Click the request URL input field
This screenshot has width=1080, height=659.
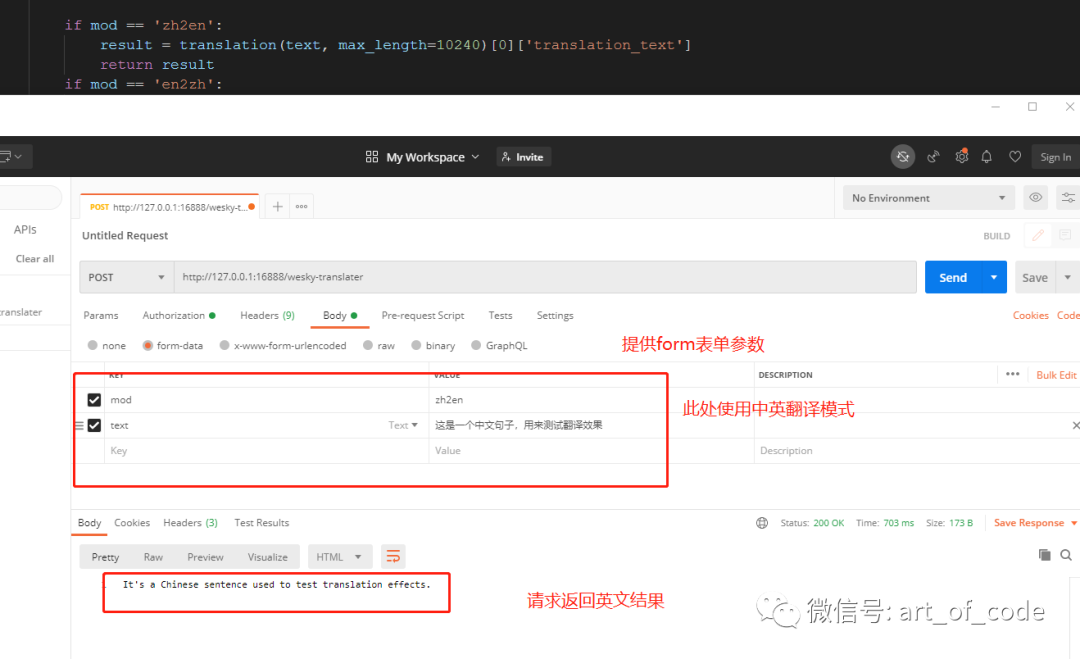pyautogui.click(x=545, y=278)
